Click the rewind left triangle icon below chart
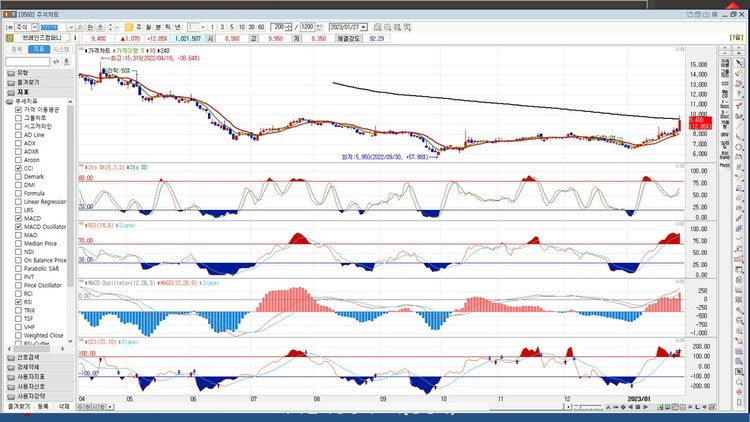Screen dimensions: 750x422 630,407
